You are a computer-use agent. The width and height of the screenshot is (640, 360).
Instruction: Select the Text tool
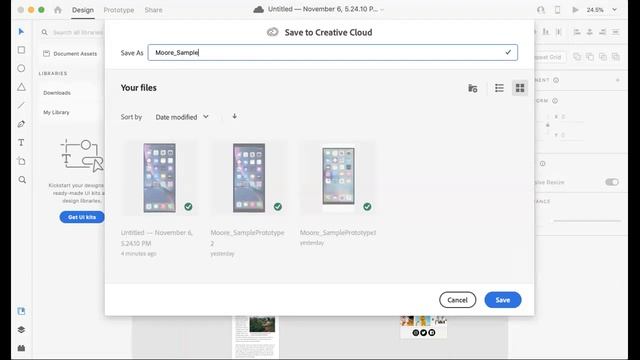click(21, 142)
